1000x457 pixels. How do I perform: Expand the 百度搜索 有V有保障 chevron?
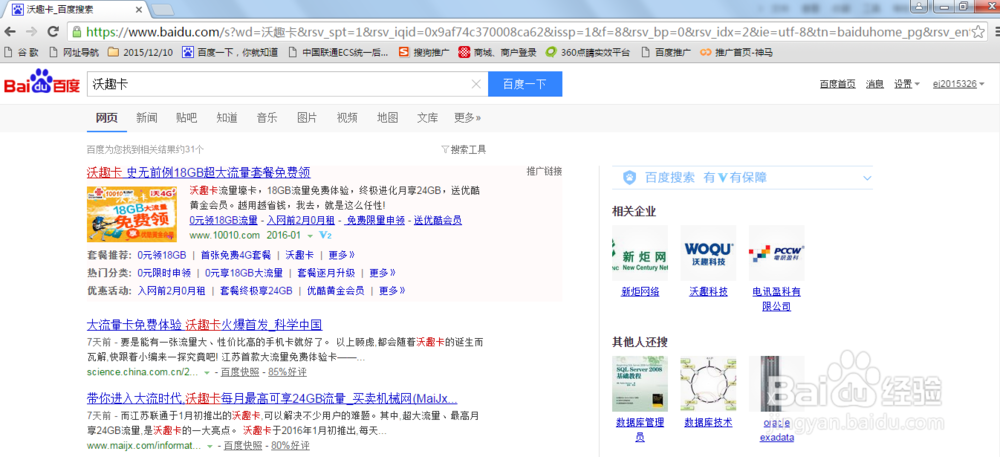click(867, 178)
